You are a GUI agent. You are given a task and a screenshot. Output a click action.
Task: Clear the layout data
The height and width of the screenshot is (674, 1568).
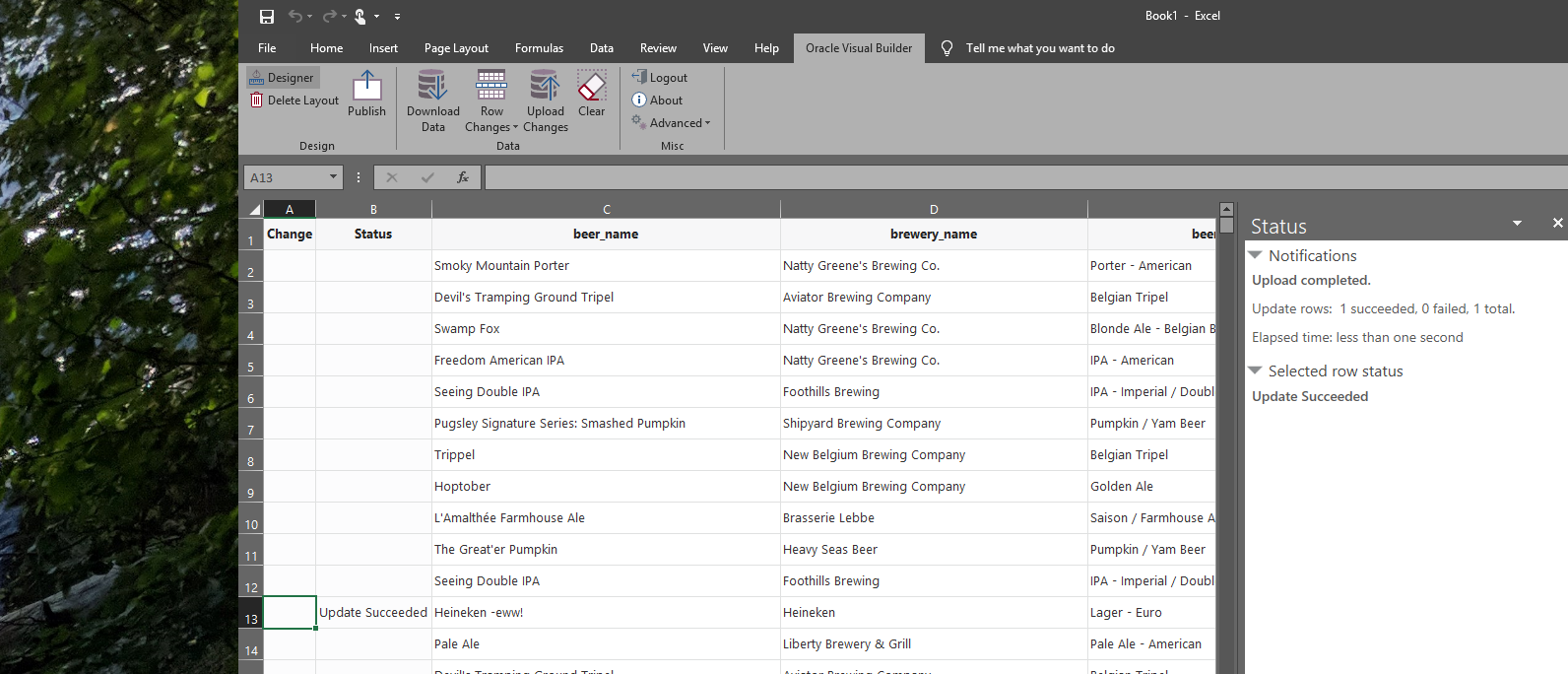pos(592,95)
